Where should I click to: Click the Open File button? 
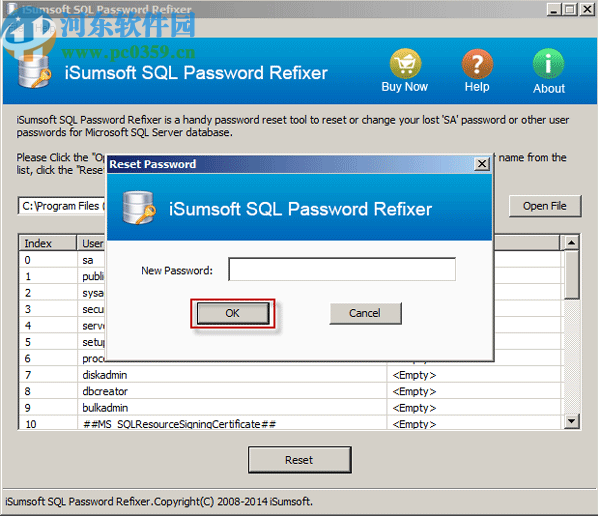point(545,206)
